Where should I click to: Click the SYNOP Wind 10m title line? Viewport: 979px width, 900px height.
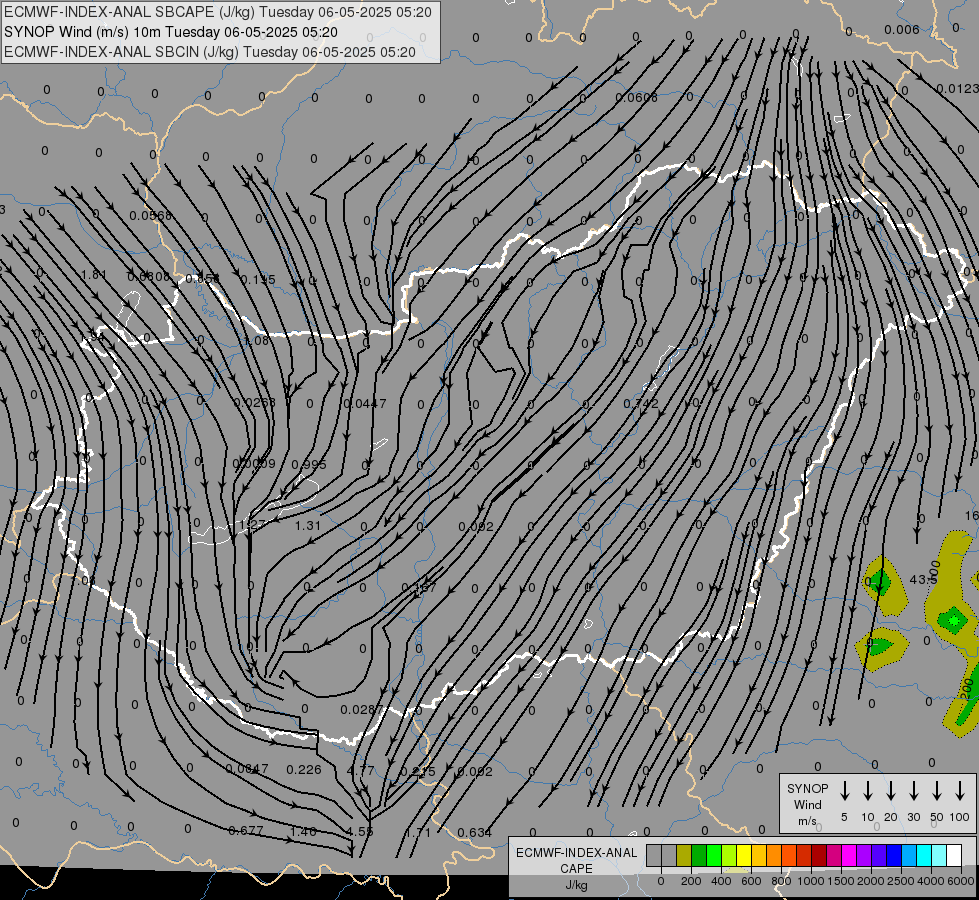(x=170, y=32)
